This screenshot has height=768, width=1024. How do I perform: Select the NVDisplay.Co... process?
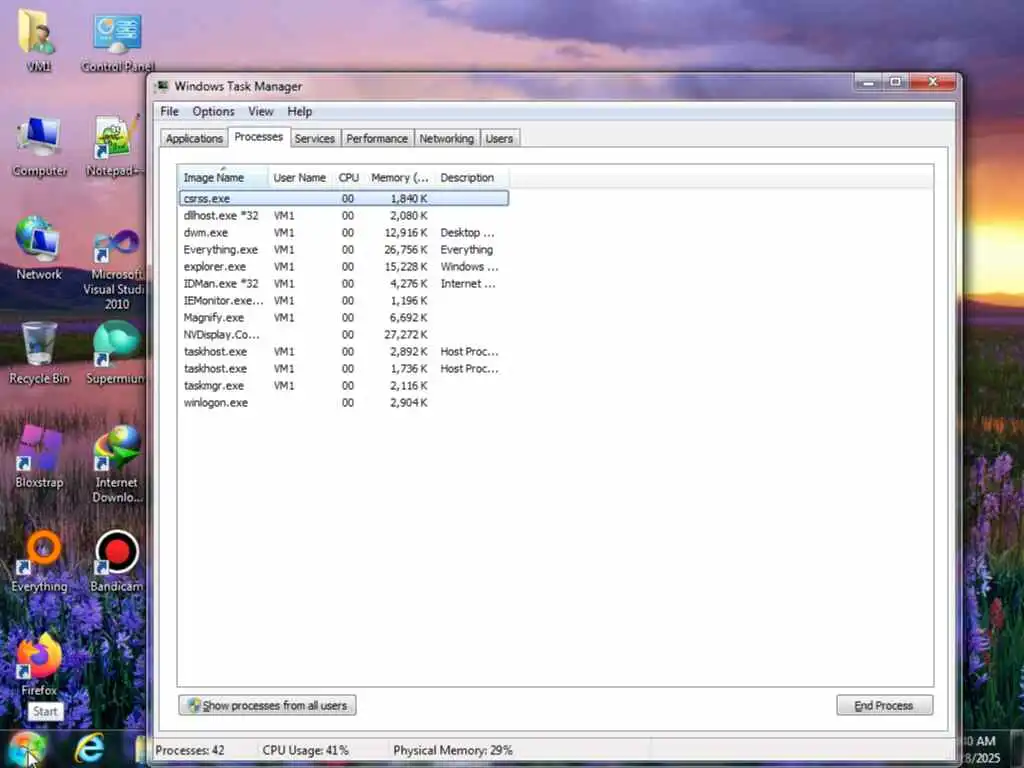(344, 334)
